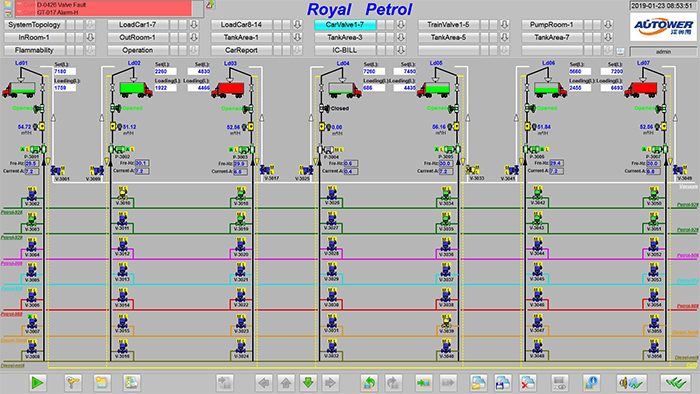The width and height of the screenshot is (700, 394).
Task: Click the IC-BILL button
Action: click(345, 50)
